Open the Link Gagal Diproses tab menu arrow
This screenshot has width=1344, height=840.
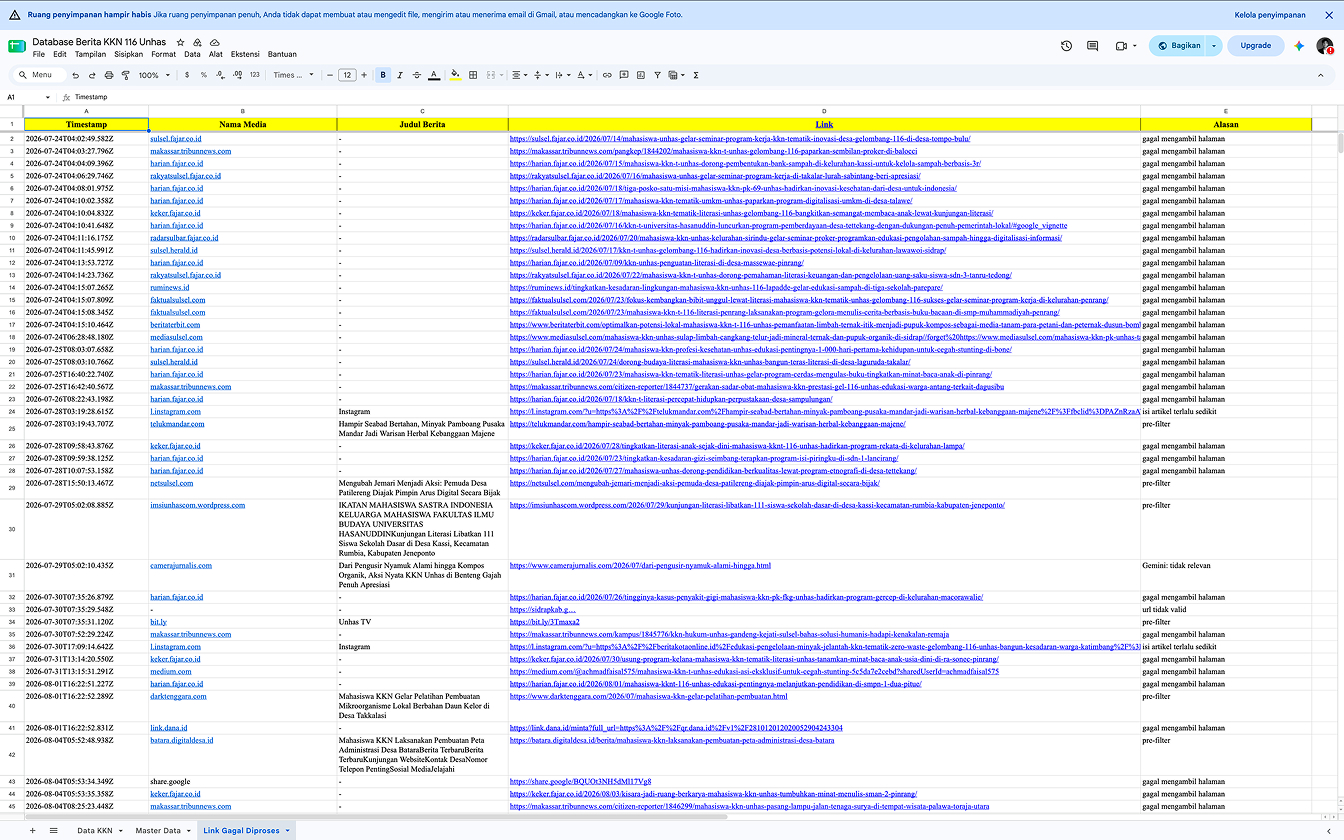pos(288,830)
